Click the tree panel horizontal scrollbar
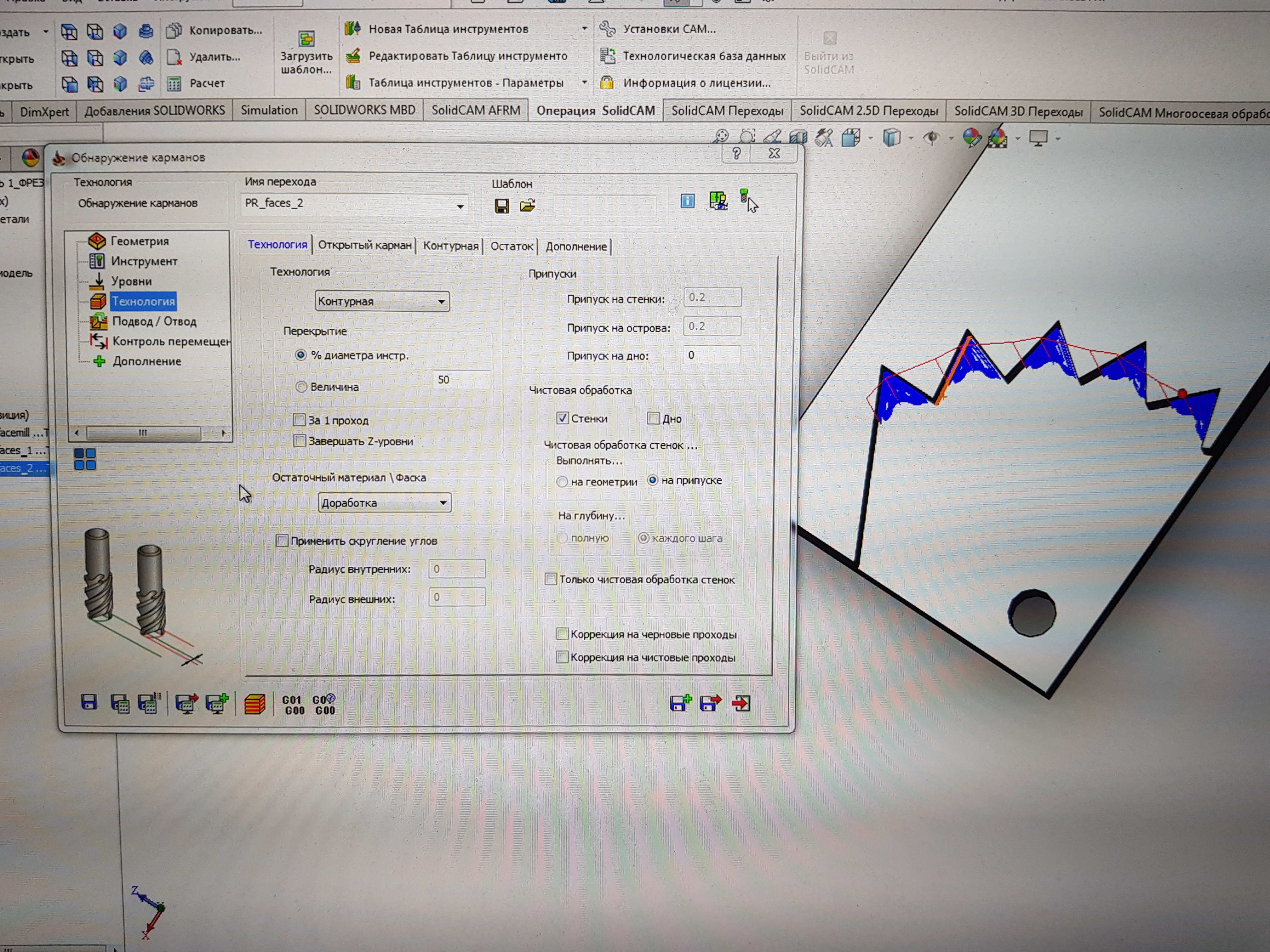Viewport: 1270px width, 952px height. [x=144, y=433]
